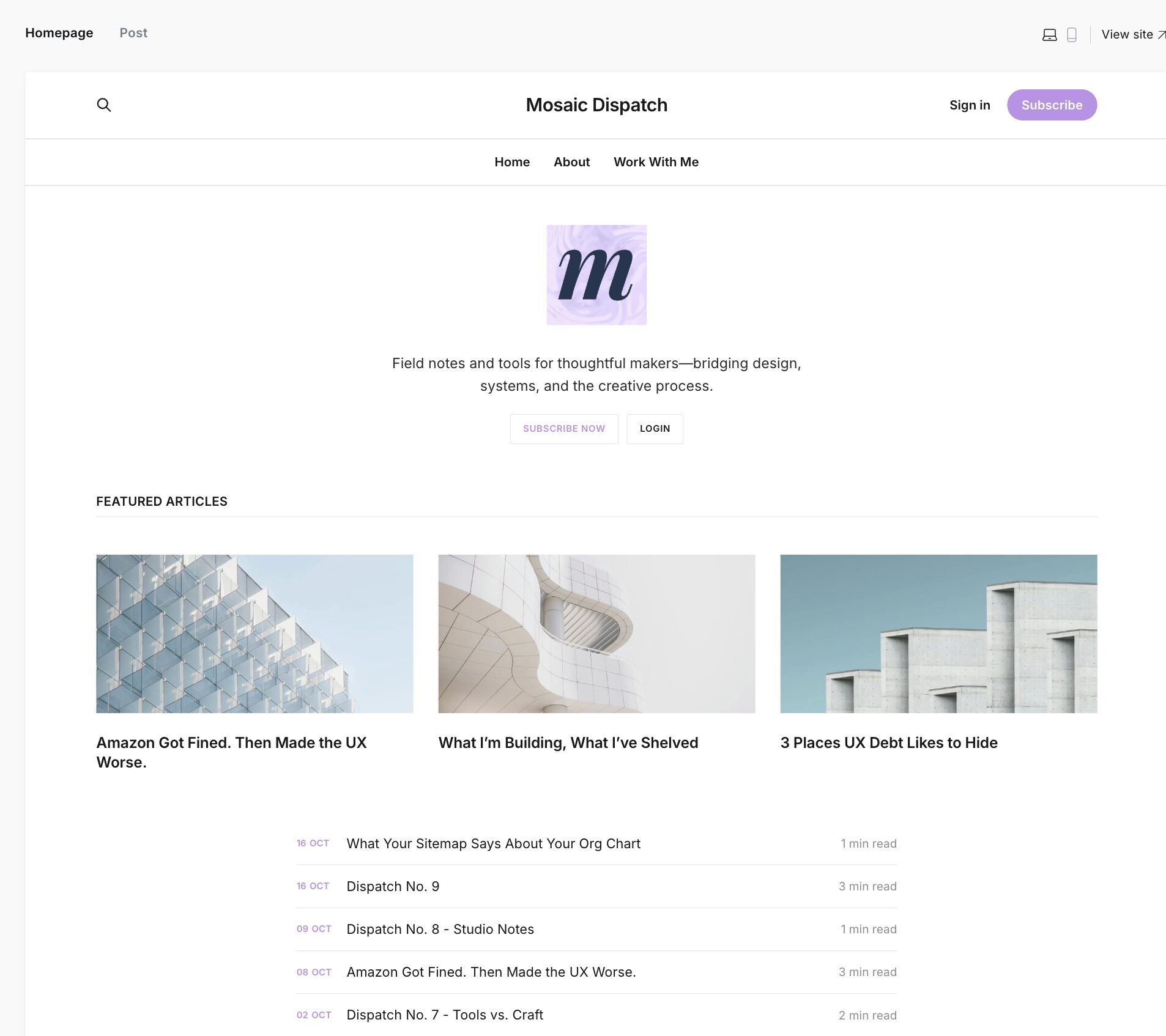
Task: Click the Mosaic Dispatch logo image
Action: (596, 275)
